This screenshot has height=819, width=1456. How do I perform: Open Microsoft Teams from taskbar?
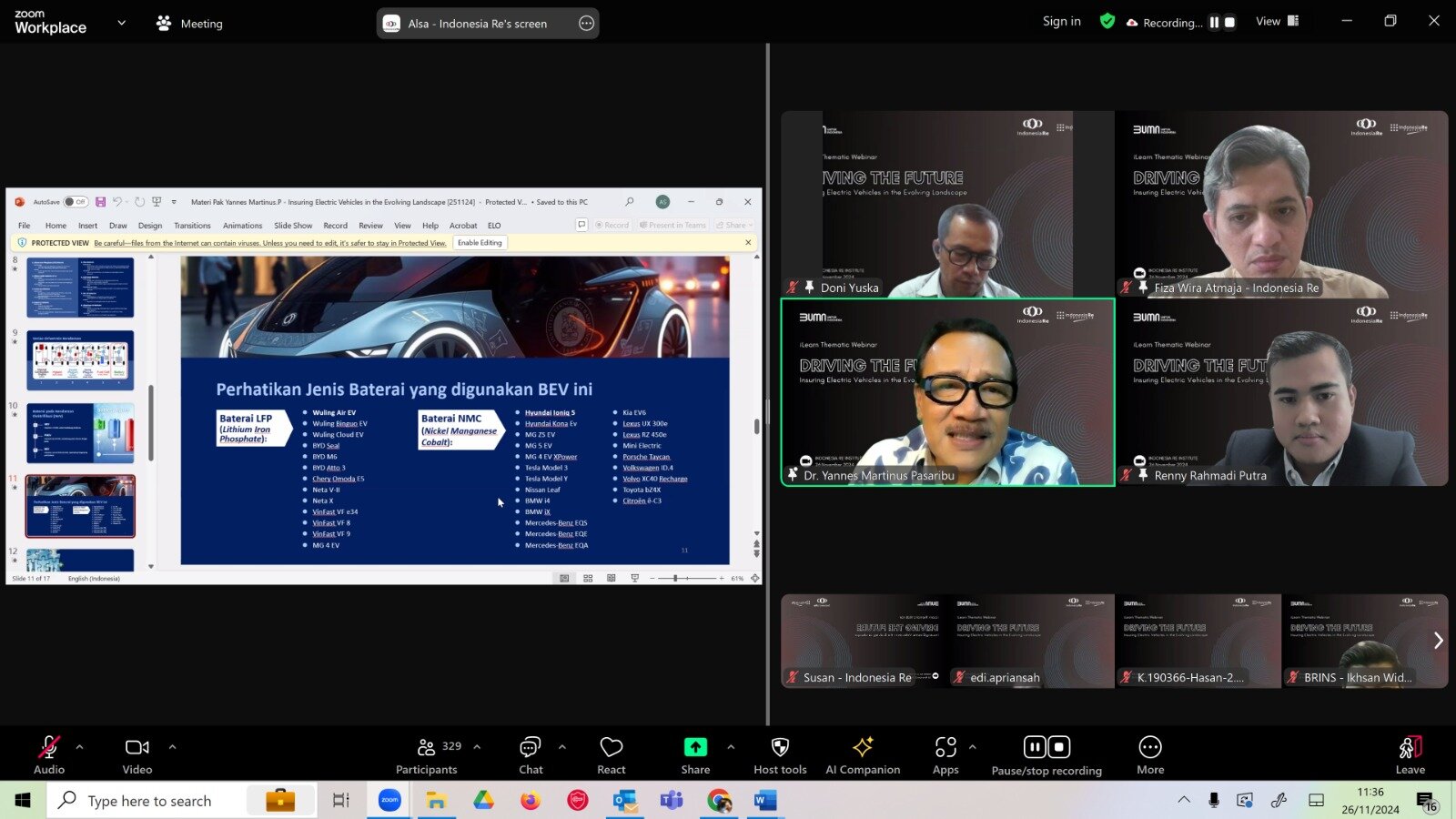pyautogui.click(x=672, y=801)
